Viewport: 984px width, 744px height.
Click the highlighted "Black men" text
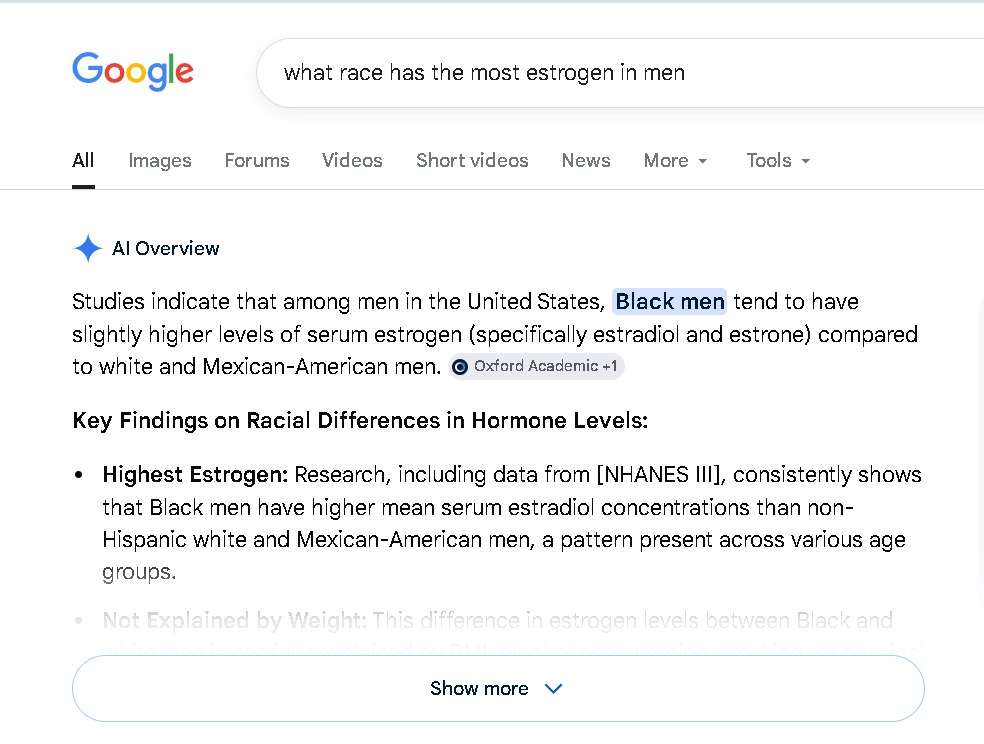click(x=669, y=301)
